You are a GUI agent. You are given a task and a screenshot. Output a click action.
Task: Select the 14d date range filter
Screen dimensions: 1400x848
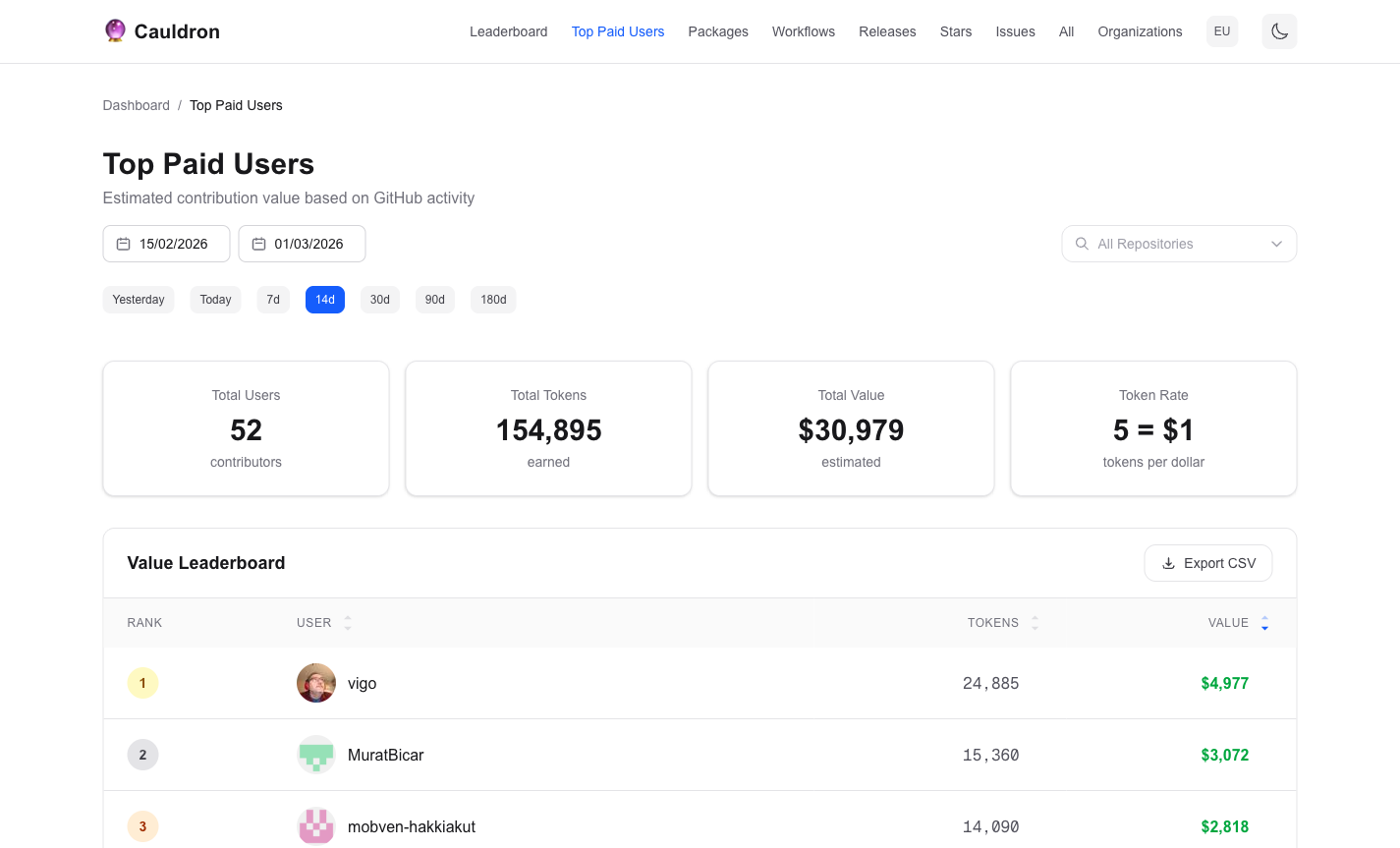click(324, 299)
